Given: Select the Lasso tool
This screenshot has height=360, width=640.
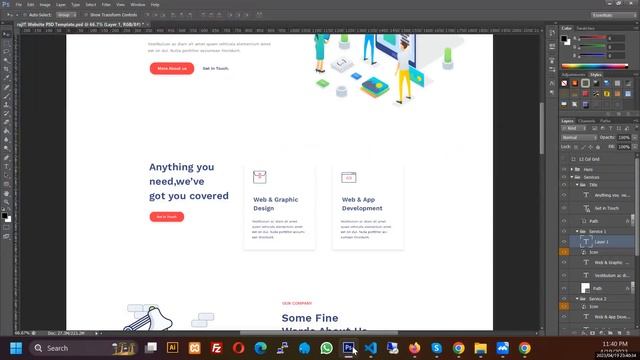Looking at the screenshot, I should [x=7, y=52].
